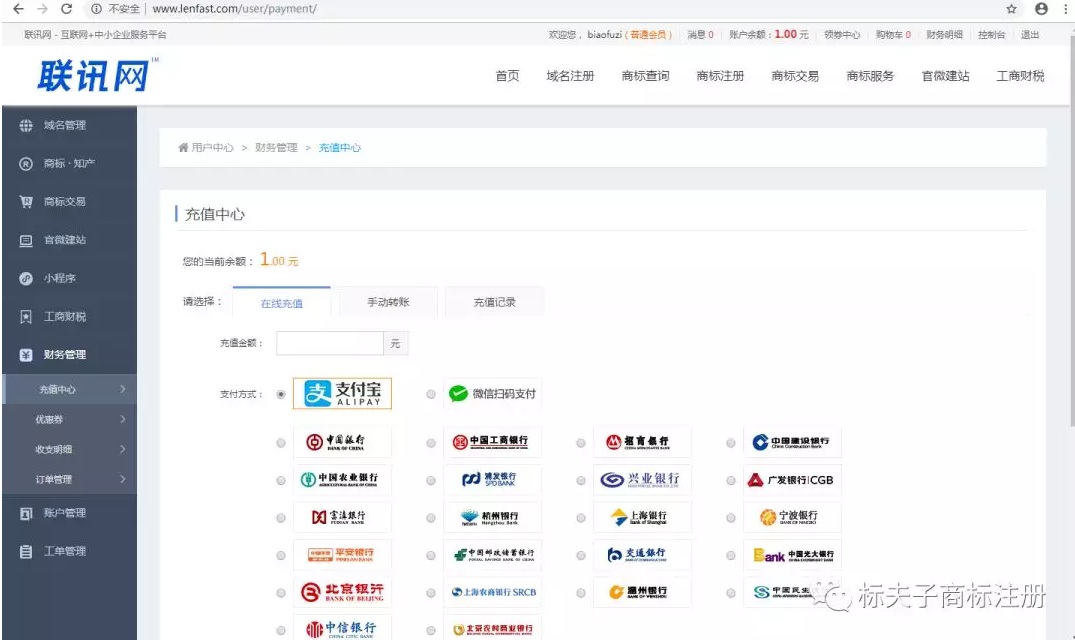Click the 北京银行 logo
The width and height of the screenshot is (1075, 640).
pyautogui.click(x=342, y=592)
